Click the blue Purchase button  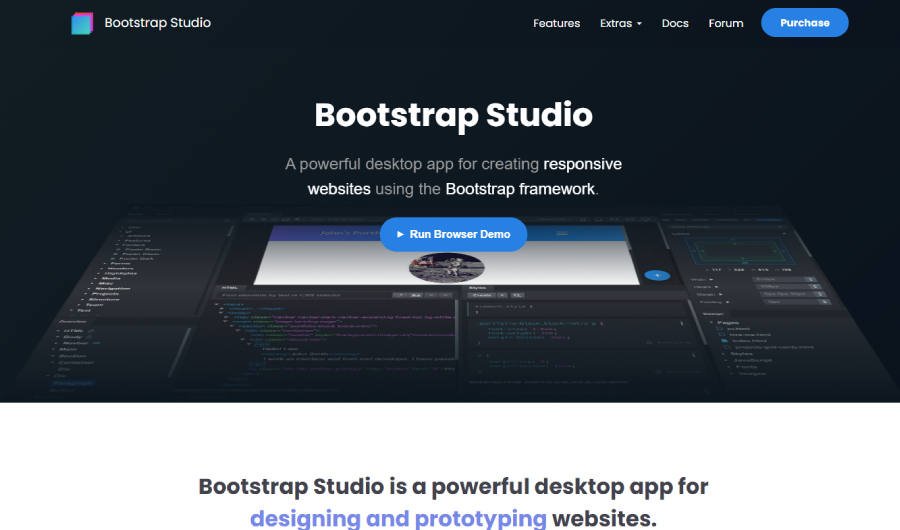(x=804, y=23)
